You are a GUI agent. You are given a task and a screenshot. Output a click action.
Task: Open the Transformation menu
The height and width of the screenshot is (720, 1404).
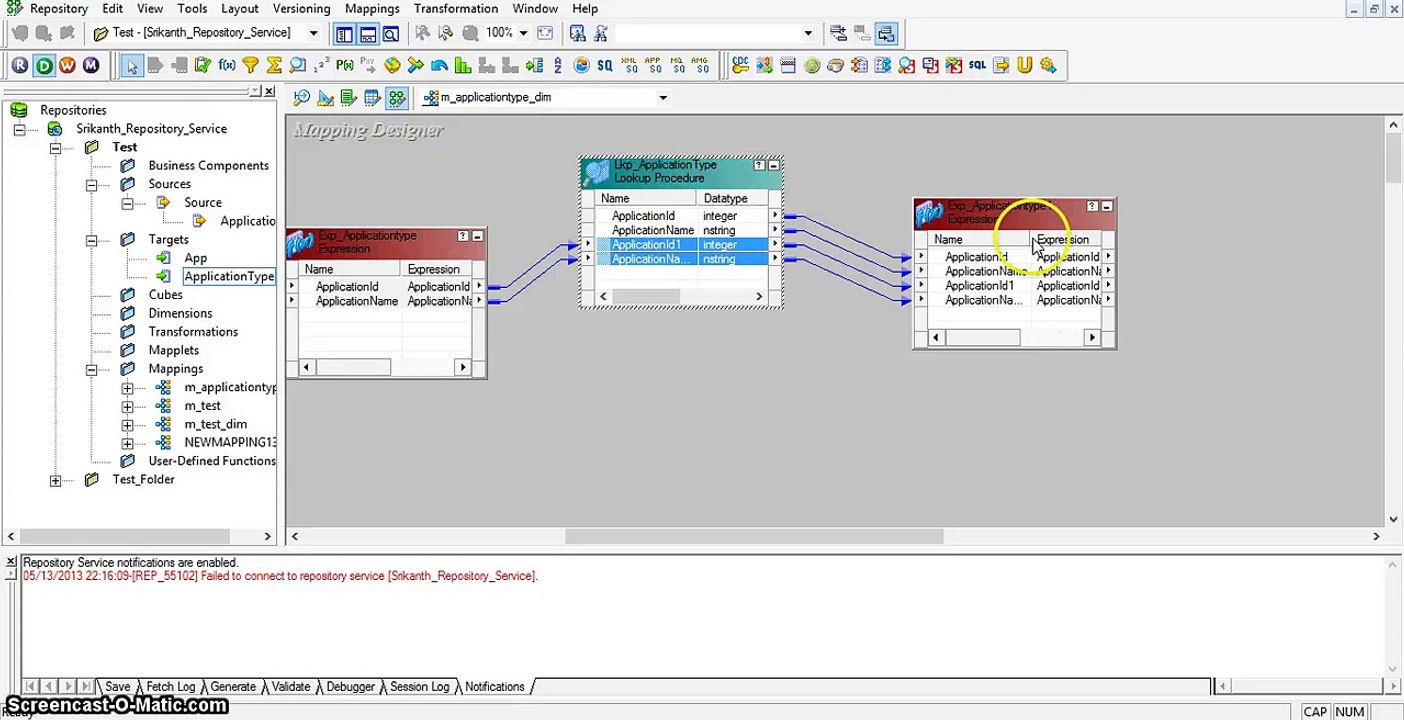tap(456, 8)
